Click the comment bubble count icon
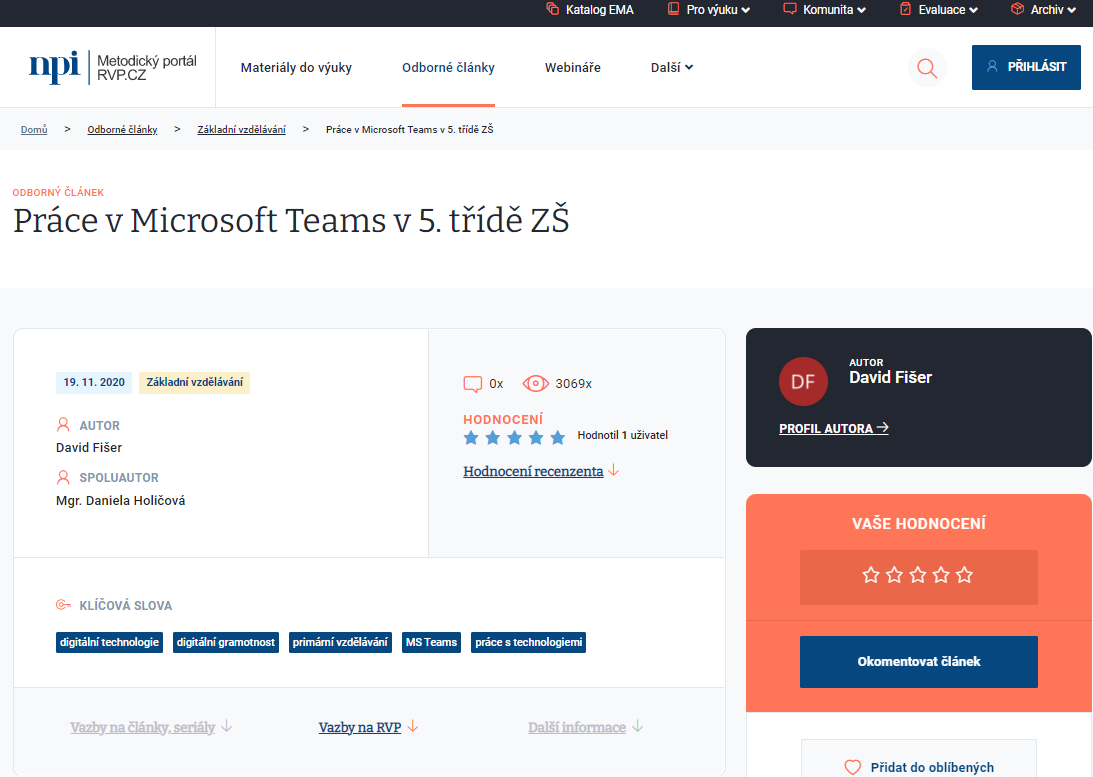The image size is (1093, 777). point(473,384)
